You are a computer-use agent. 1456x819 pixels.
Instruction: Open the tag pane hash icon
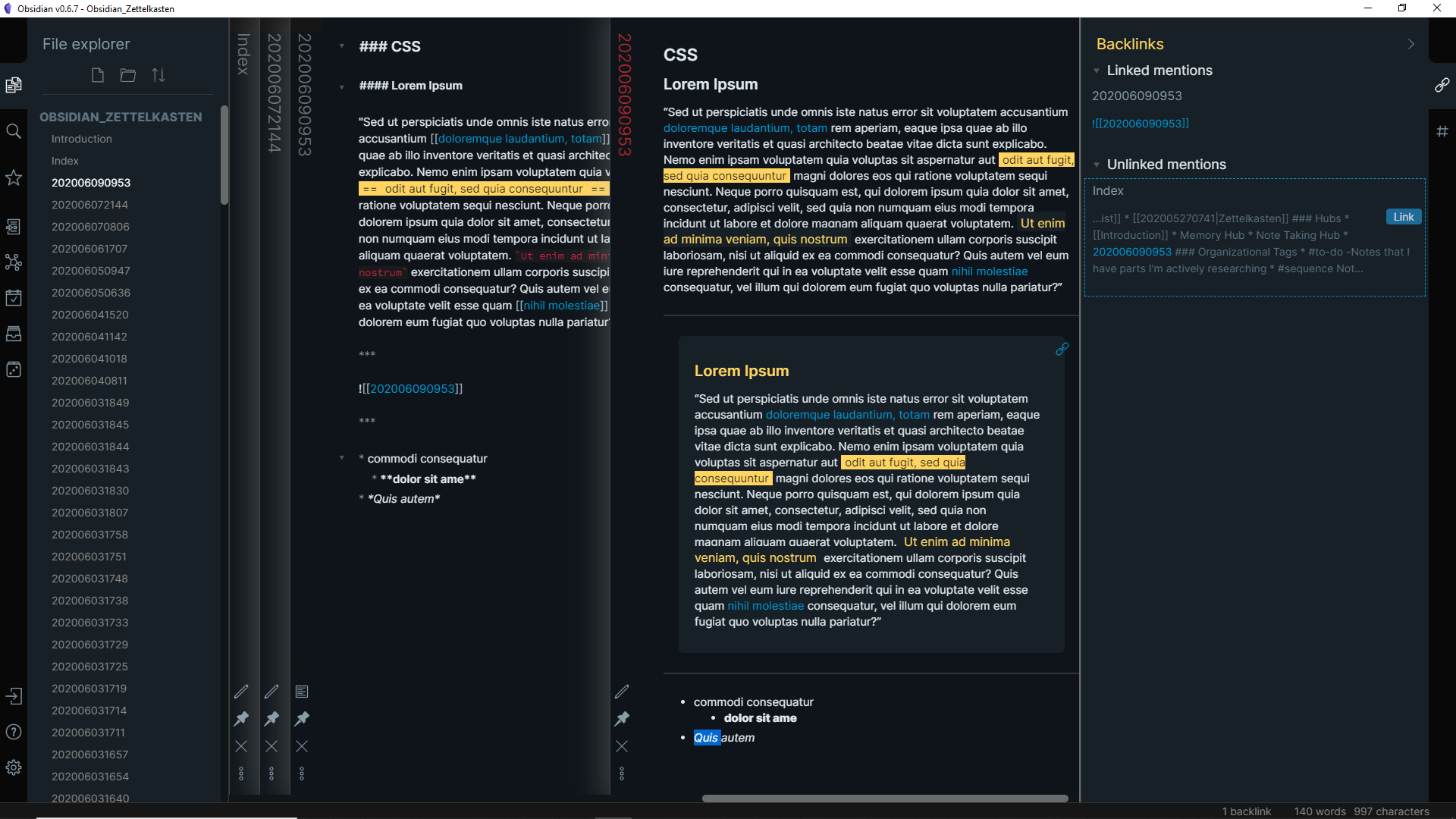(x=1442, y=131)
